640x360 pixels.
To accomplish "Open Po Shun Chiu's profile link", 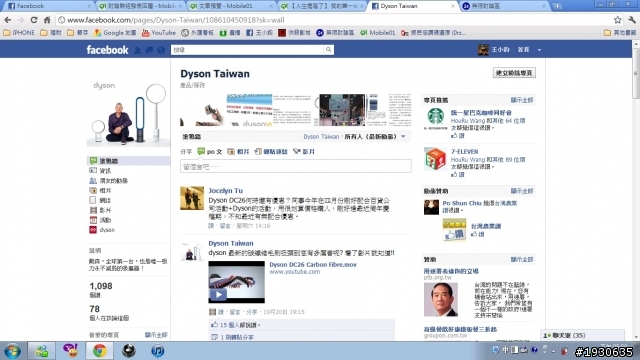I will click(x=462, y=203).
